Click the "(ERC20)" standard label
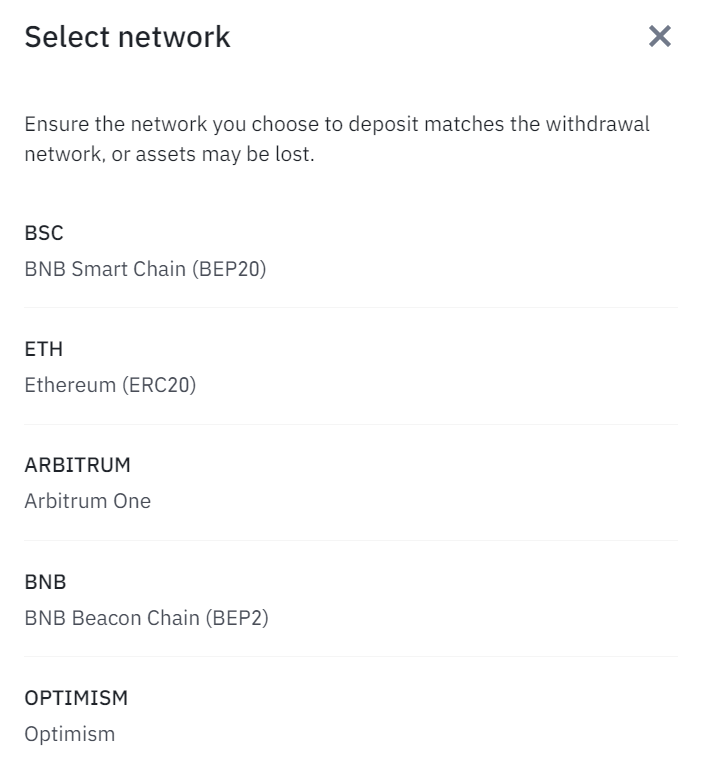Image resolution: width=702 pixels, height=781 pixels. click(159, 385)
